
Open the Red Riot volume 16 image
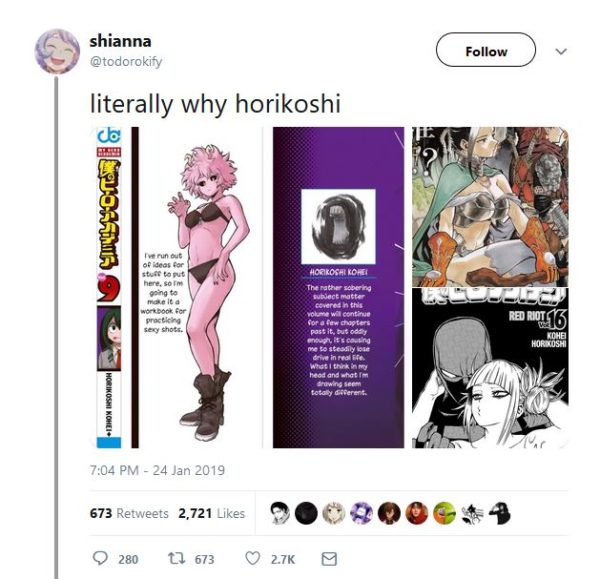click(x=490, y=368)
